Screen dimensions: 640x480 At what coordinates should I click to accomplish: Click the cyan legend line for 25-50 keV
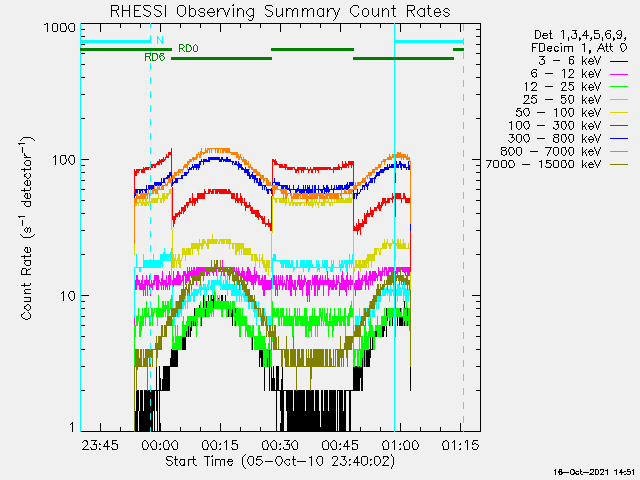click(x=619, y=100)
